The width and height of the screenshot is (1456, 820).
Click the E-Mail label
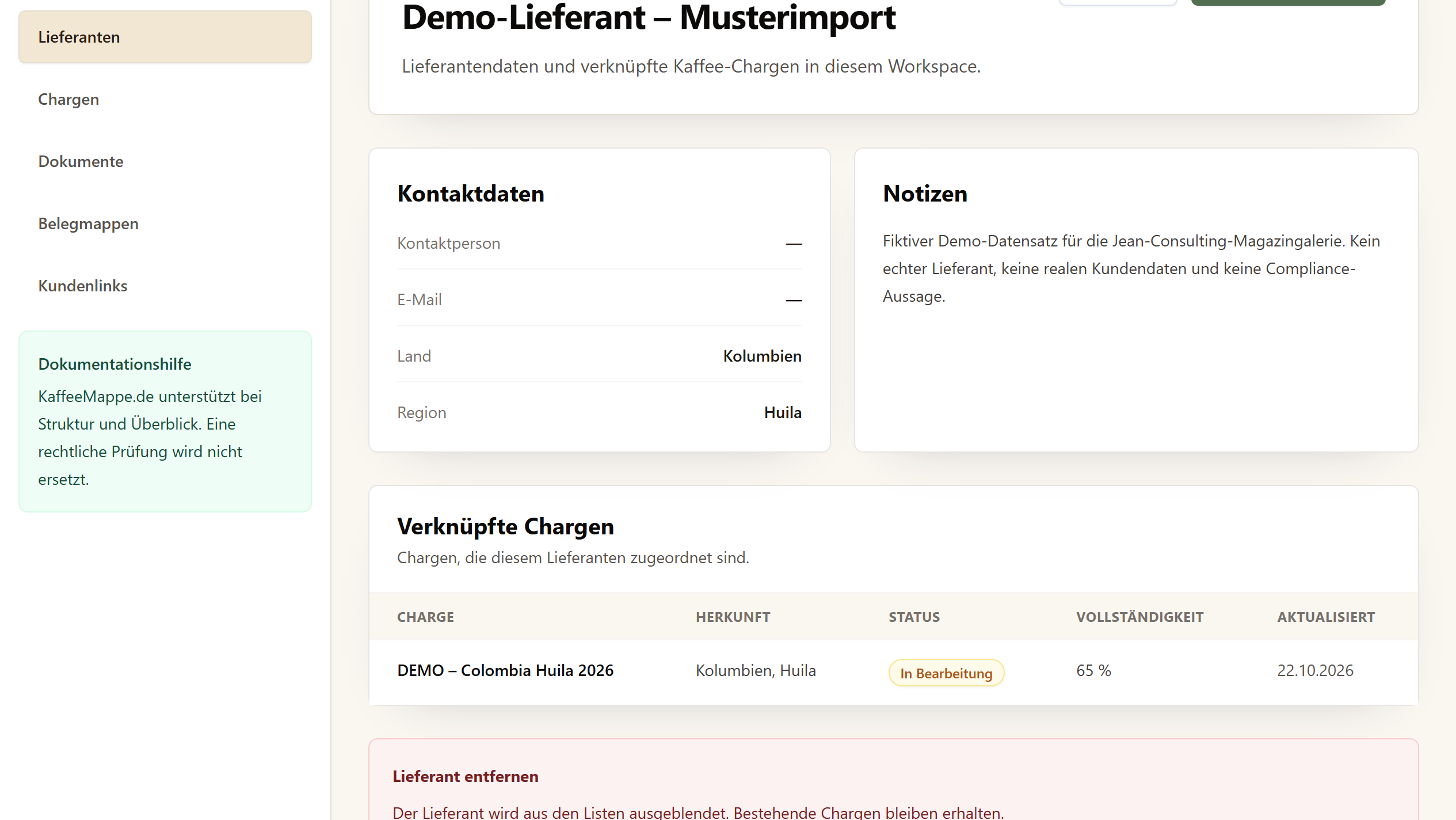pyautogui.click(x=419, y=299)
